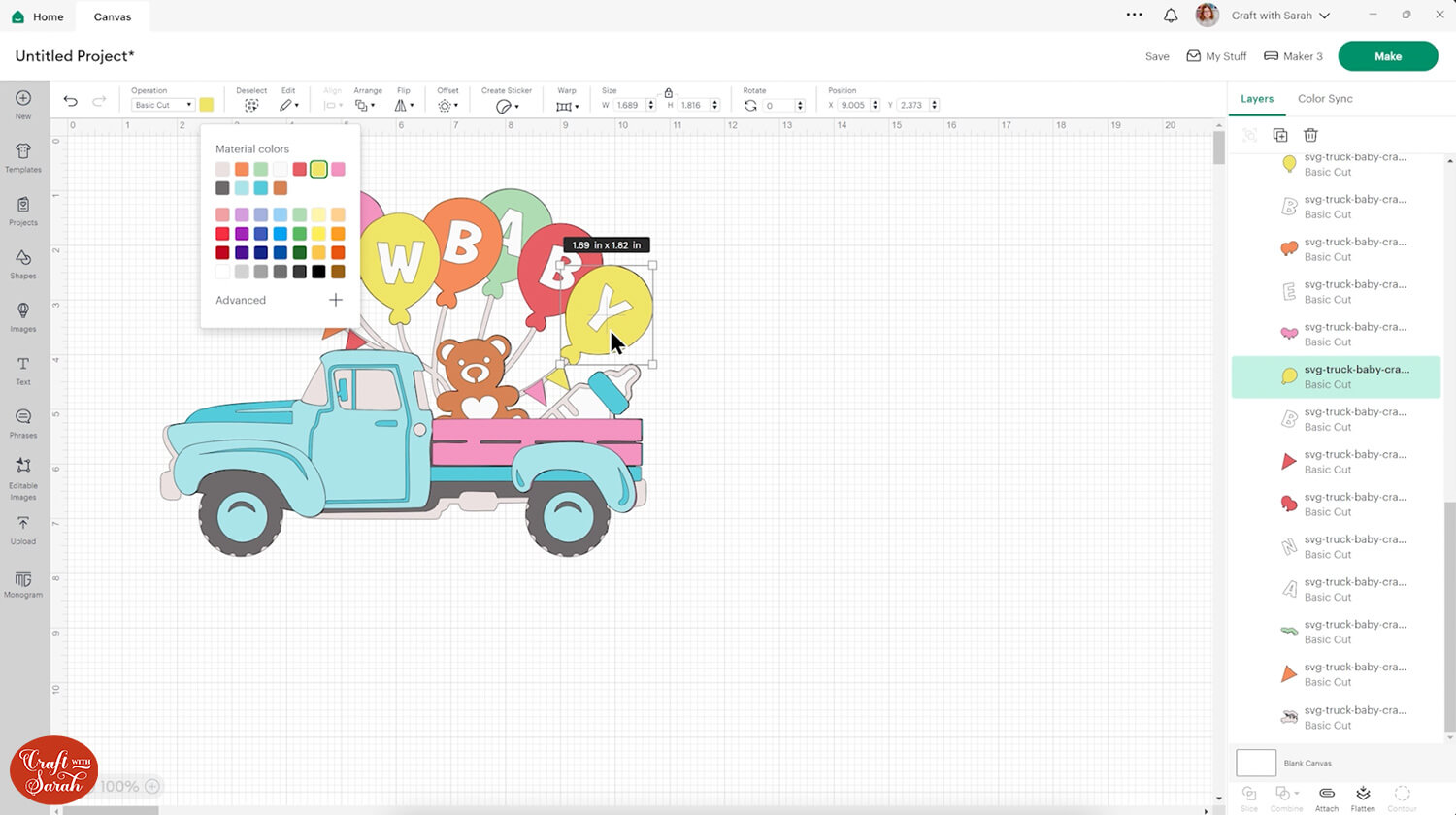Click the Save link
This screenshot has width=1456, height=815.
coord(1157,56)
